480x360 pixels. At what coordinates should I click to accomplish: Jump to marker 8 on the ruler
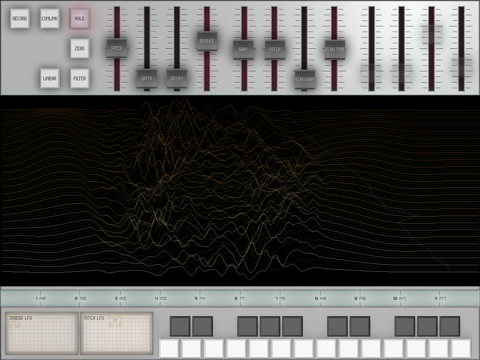[320, 298]
